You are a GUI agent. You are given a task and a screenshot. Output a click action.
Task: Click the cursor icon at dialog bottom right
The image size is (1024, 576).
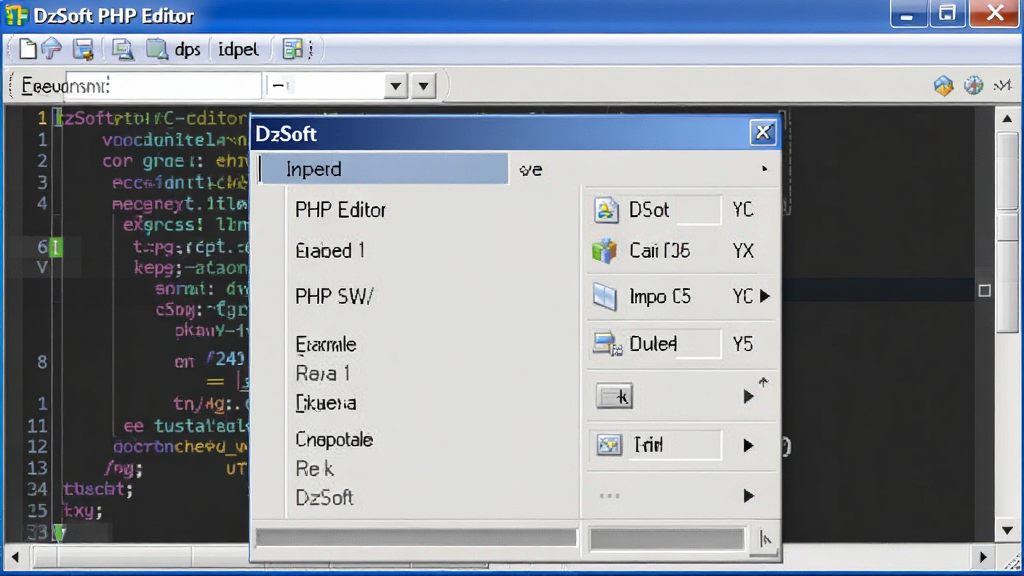765,539
